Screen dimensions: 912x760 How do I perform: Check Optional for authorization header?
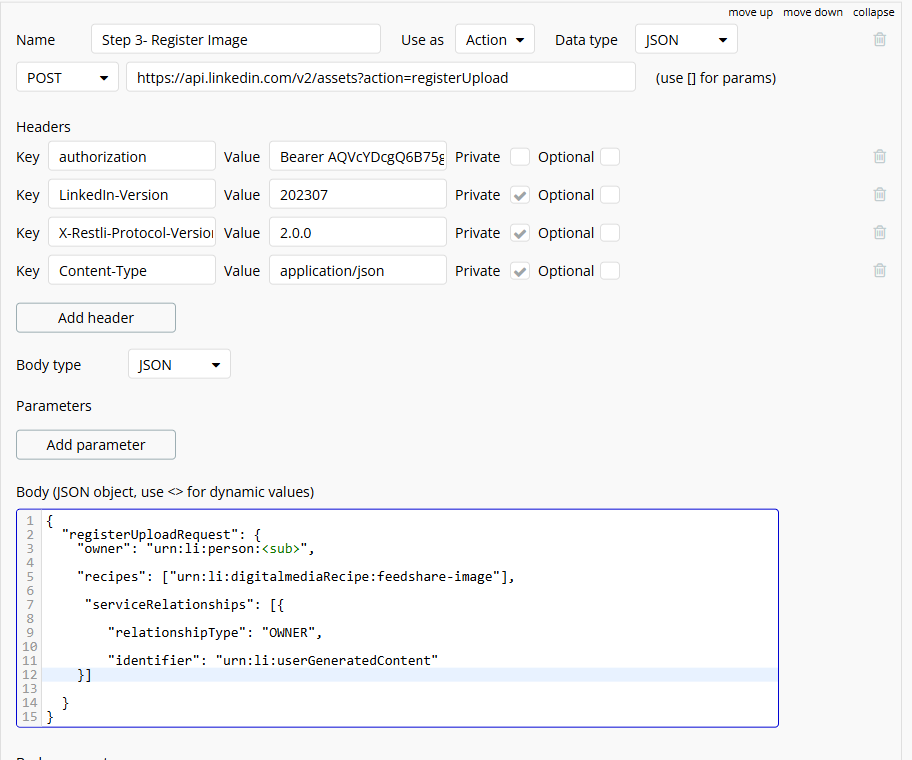pyautogui.click(x=610, y=157)
